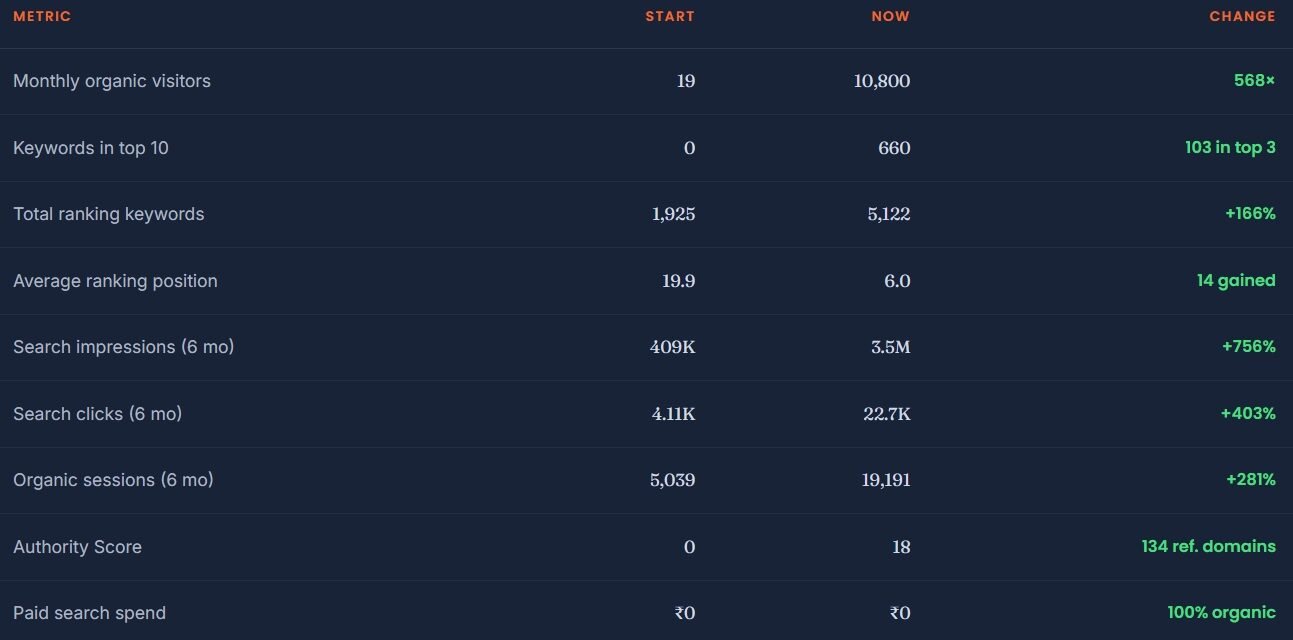Click the START column header
The width and height of the screenshot is (1293, 640).
tap(670, 16)
